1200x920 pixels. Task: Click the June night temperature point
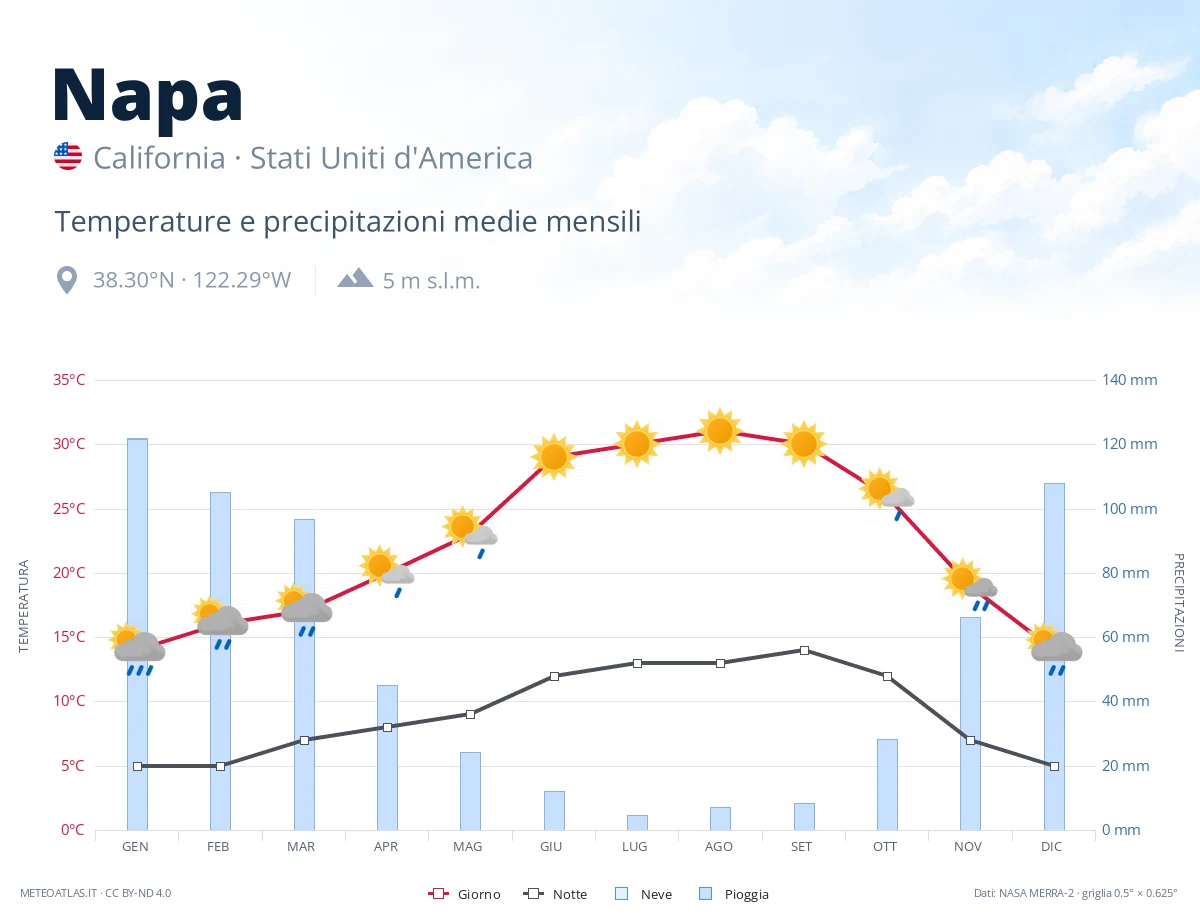coord(554,676)
